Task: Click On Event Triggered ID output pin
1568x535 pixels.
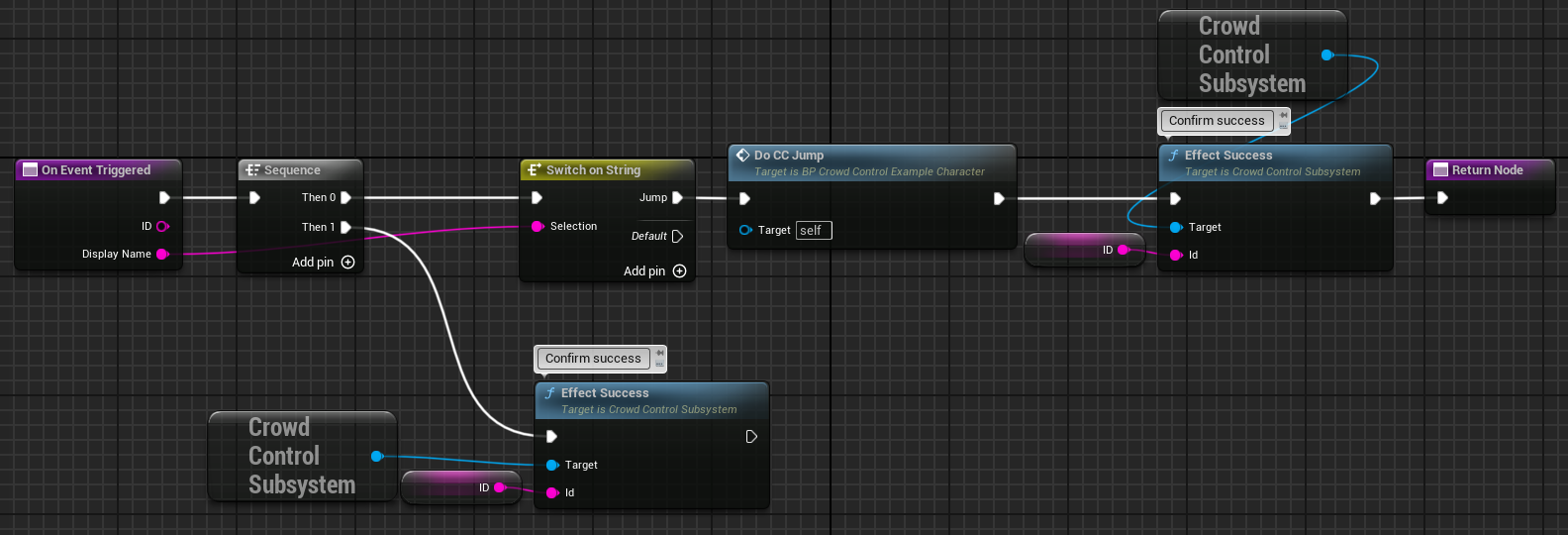Action: pyautogui.click(x=162, y=227)
